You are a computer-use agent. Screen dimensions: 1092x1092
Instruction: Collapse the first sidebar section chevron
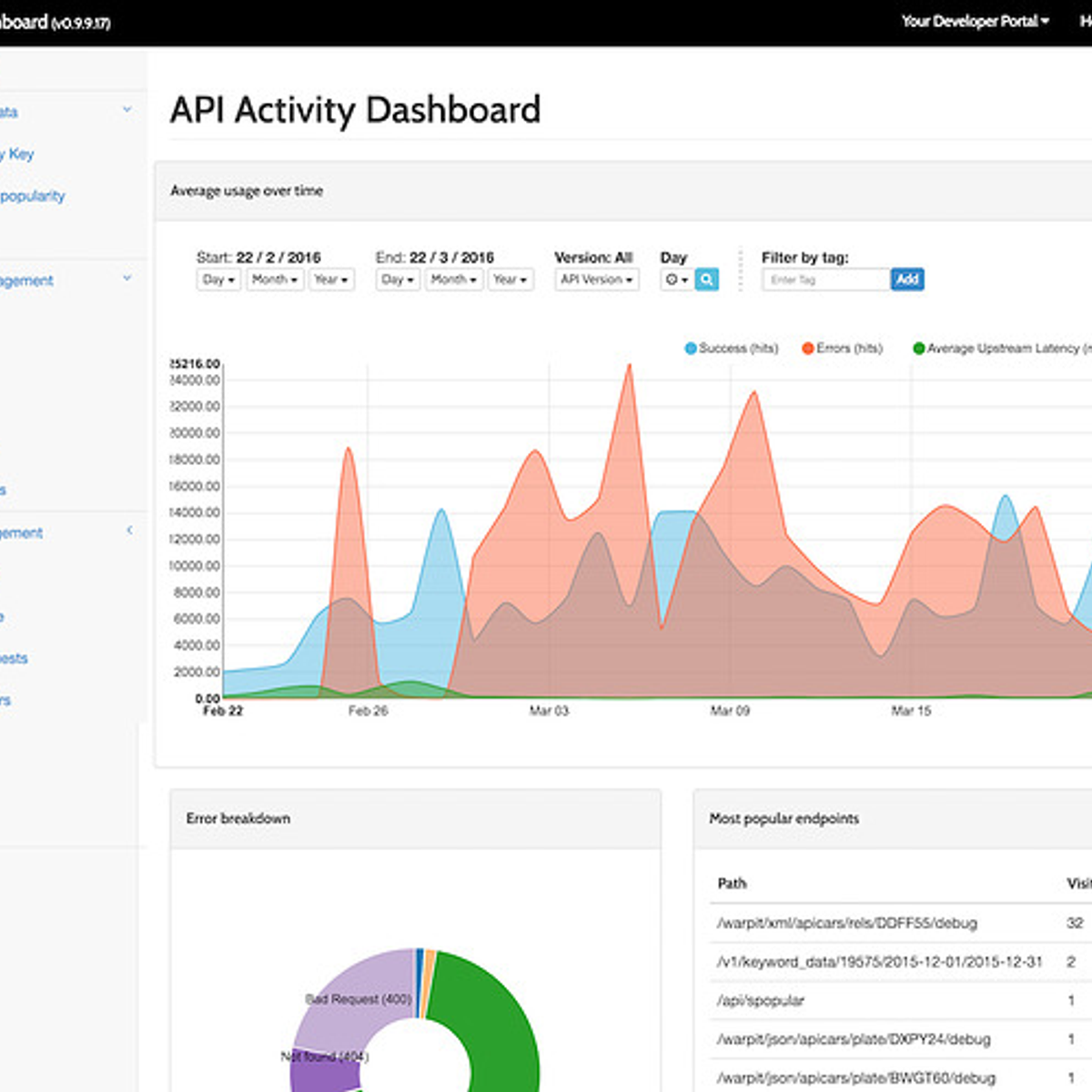(x=127, y=109)
